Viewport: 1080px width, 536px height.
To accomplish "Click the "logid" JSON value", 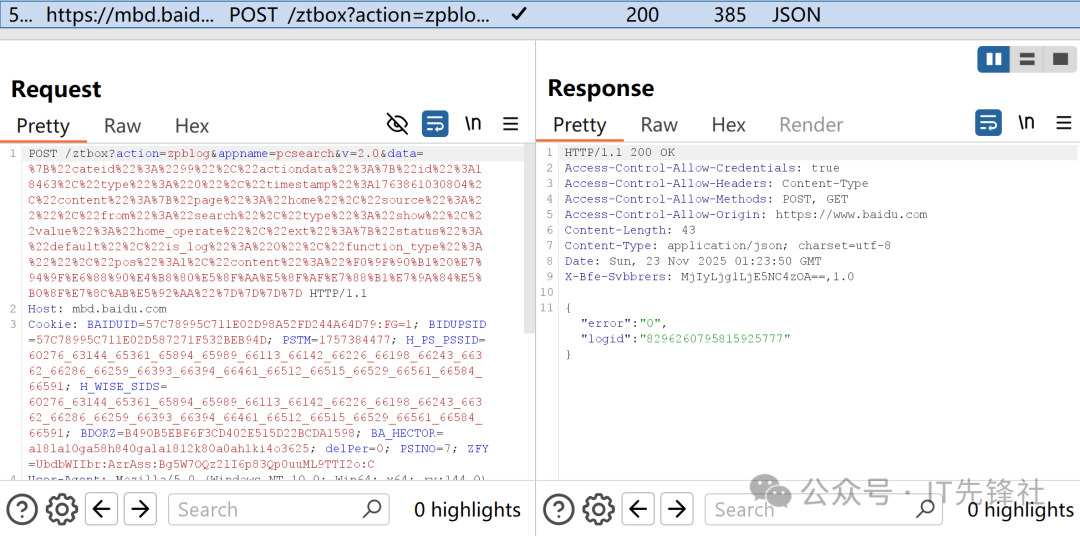I will pos(715,338).
